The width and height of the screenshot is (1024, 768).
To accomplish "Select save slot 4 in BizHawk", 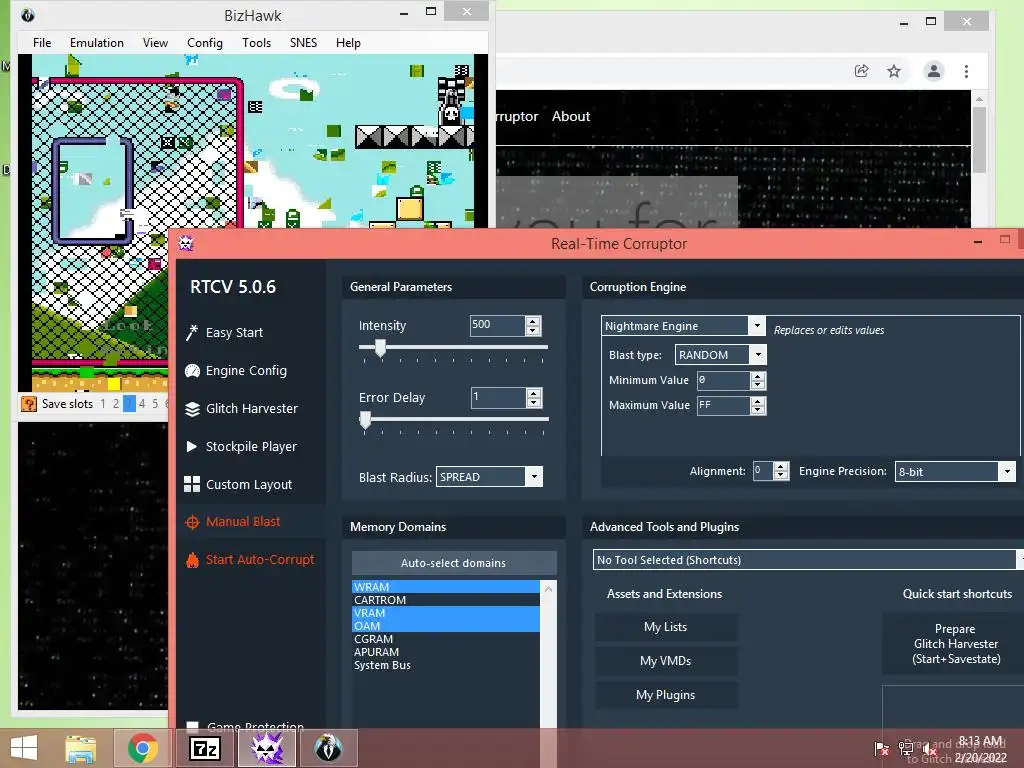I will (142, 404).
